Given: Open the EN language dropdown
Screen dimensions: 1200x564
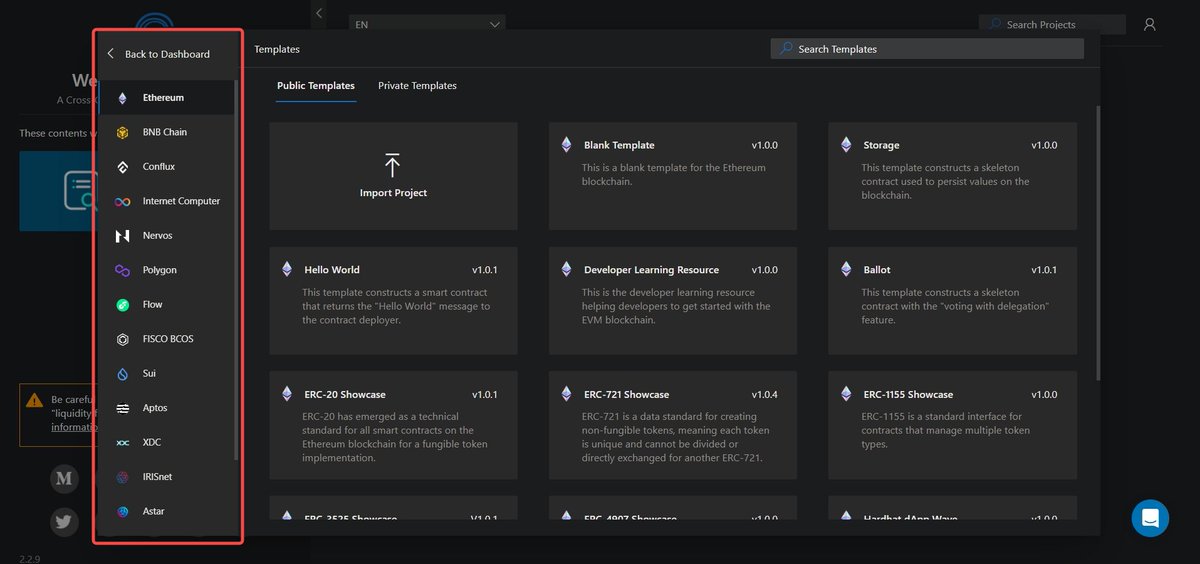Looking at the screenshot, I should 427,24.
